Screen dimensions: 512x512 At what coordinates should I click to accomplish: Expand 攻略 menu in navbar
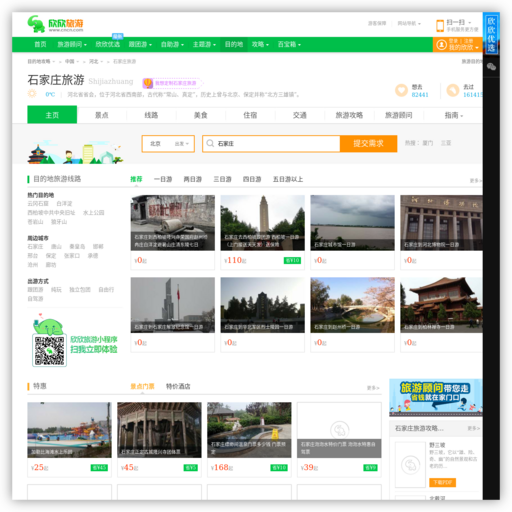pos(260,44)
